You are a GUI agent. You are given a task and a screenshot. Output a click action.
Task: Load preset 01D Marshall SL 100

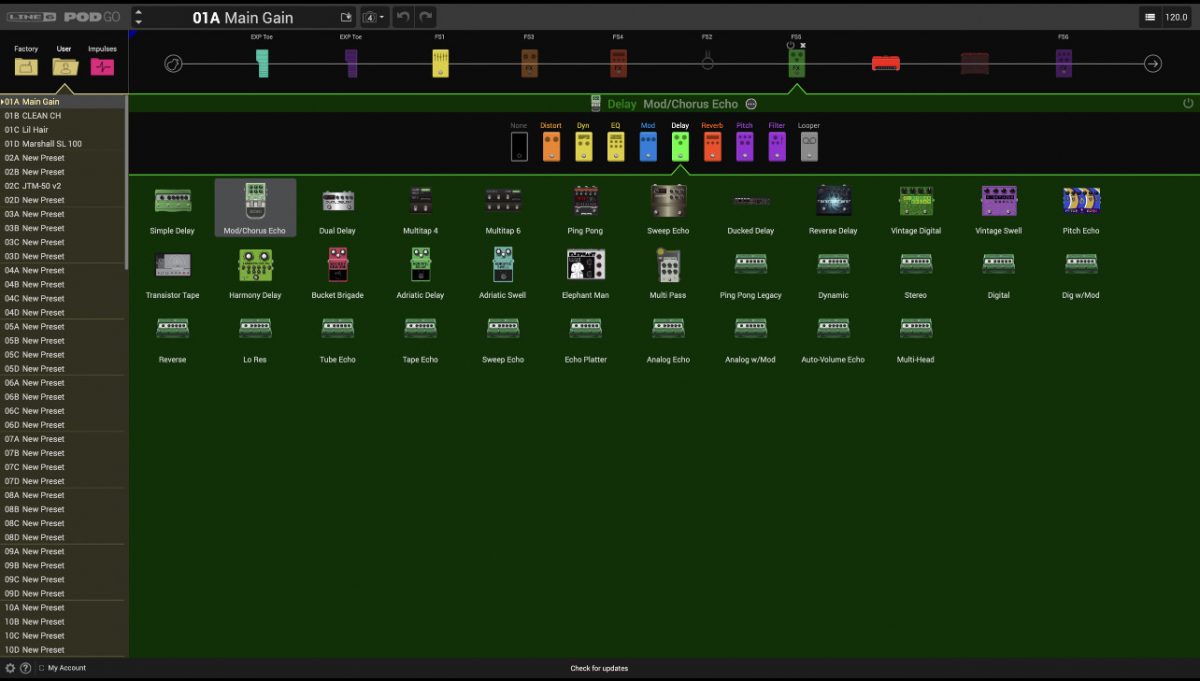(x=62, y=144)
